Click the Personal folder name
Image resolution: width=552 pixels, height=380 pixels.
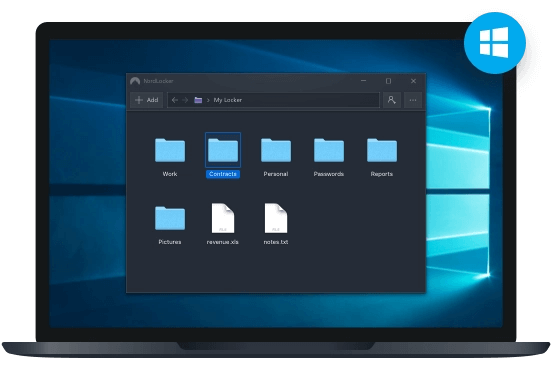point(276,174)
